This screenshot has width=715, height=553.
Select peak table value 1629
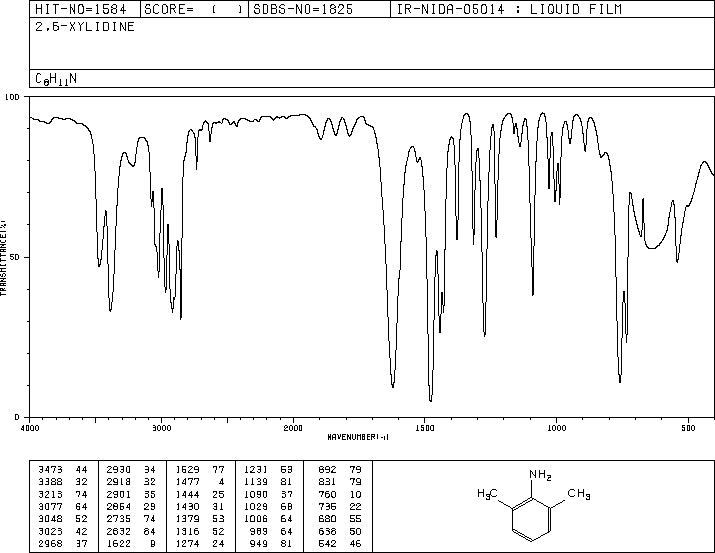pyautogui.click(x=187, y=470)
